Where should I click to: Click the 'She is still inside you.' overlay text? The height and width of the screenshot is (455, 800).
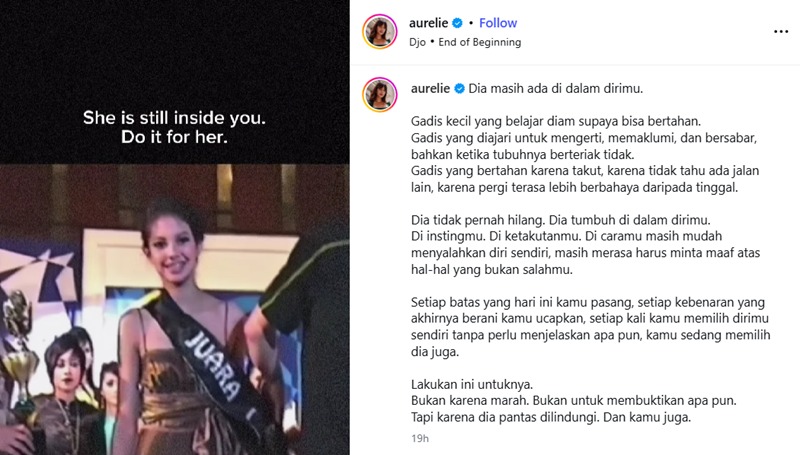[x=174, y=118]
